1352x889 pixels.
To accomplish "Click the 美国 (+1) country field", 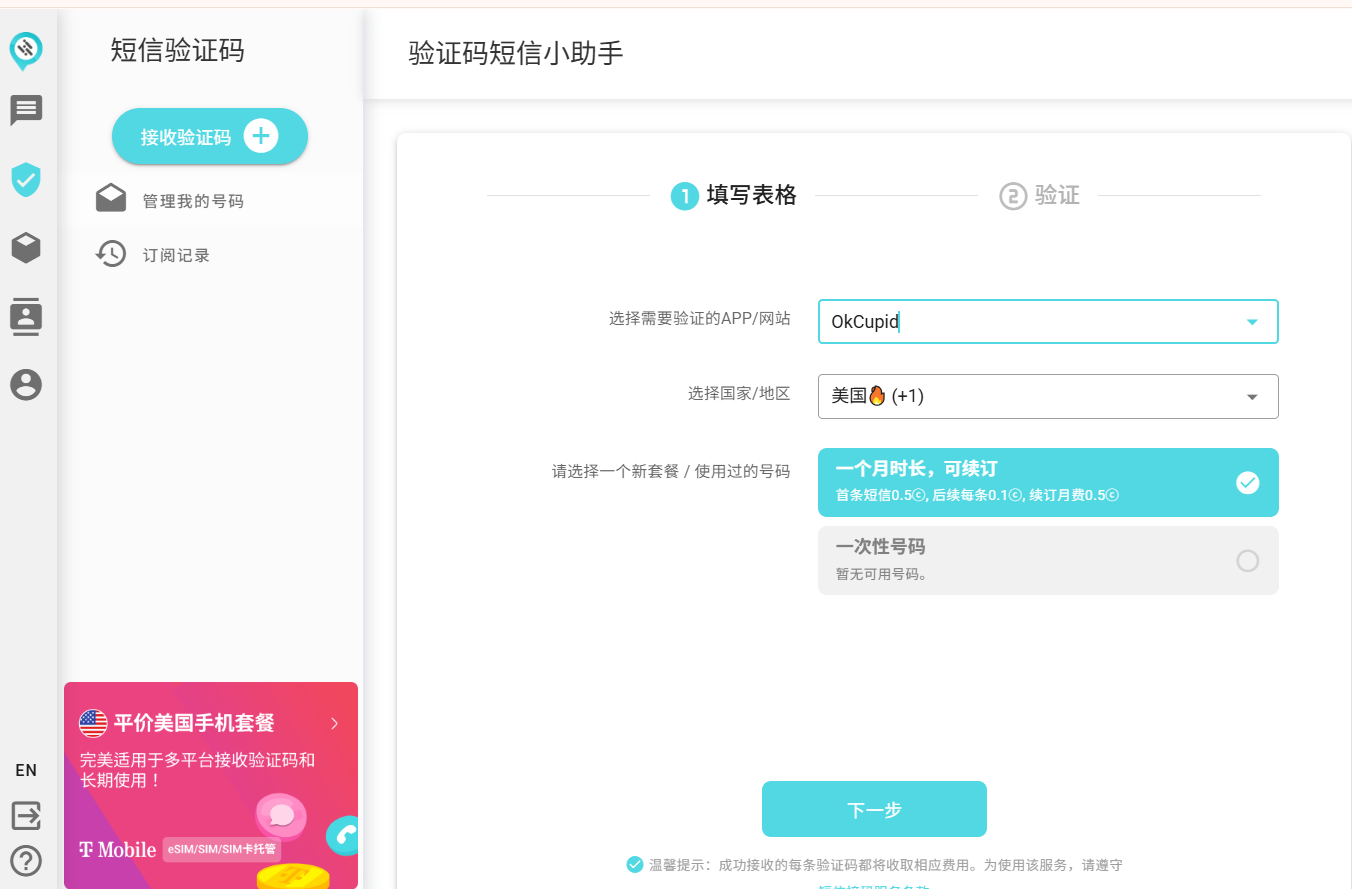I will pyautogui.click(x=1048, y=396).
